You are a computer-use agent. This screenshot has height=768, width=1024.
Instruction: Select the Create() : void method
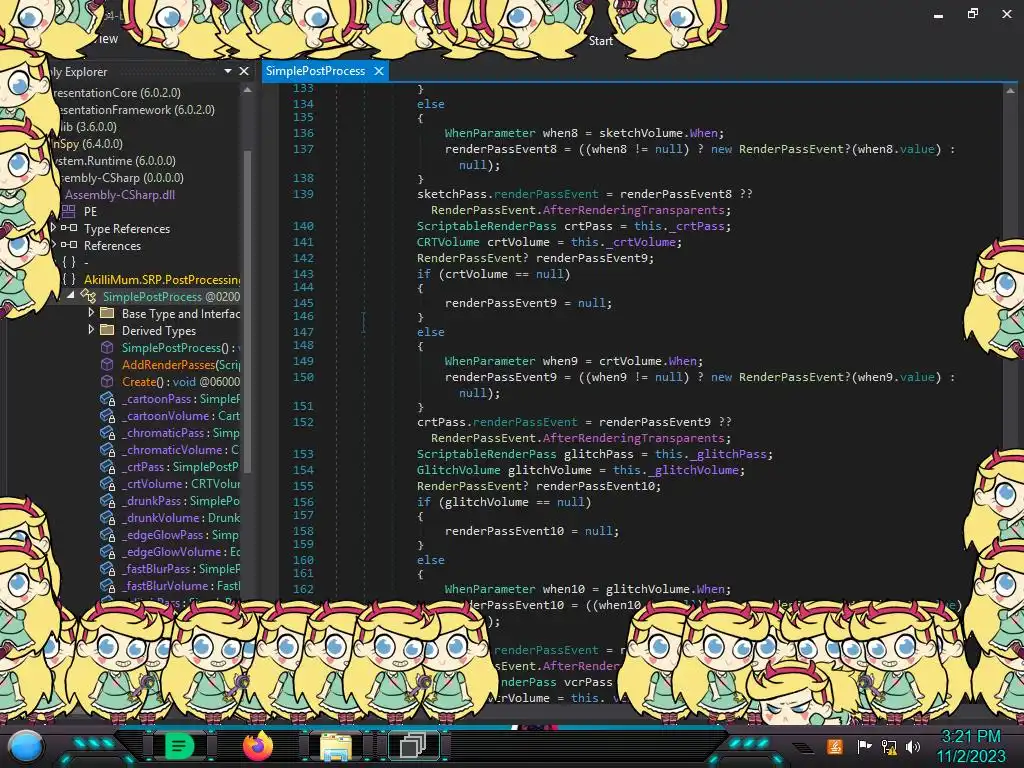click(181, 382)
